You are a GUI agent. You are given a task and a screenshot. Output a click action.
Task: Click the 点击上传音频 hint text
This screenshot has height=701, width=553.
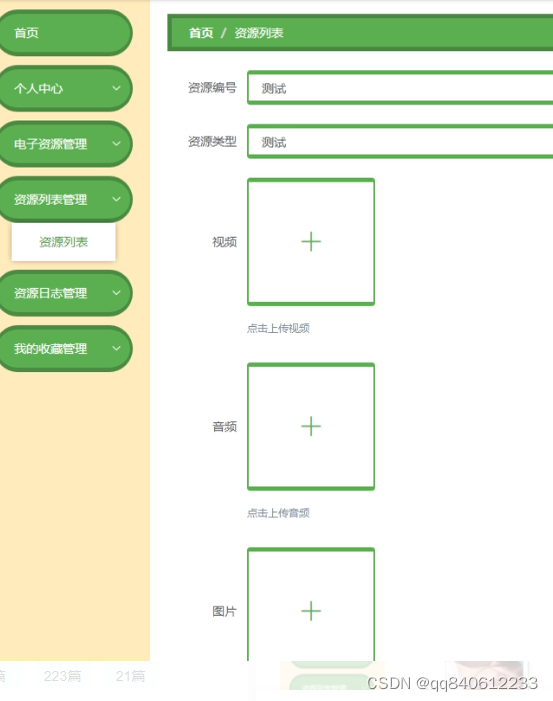278,513
